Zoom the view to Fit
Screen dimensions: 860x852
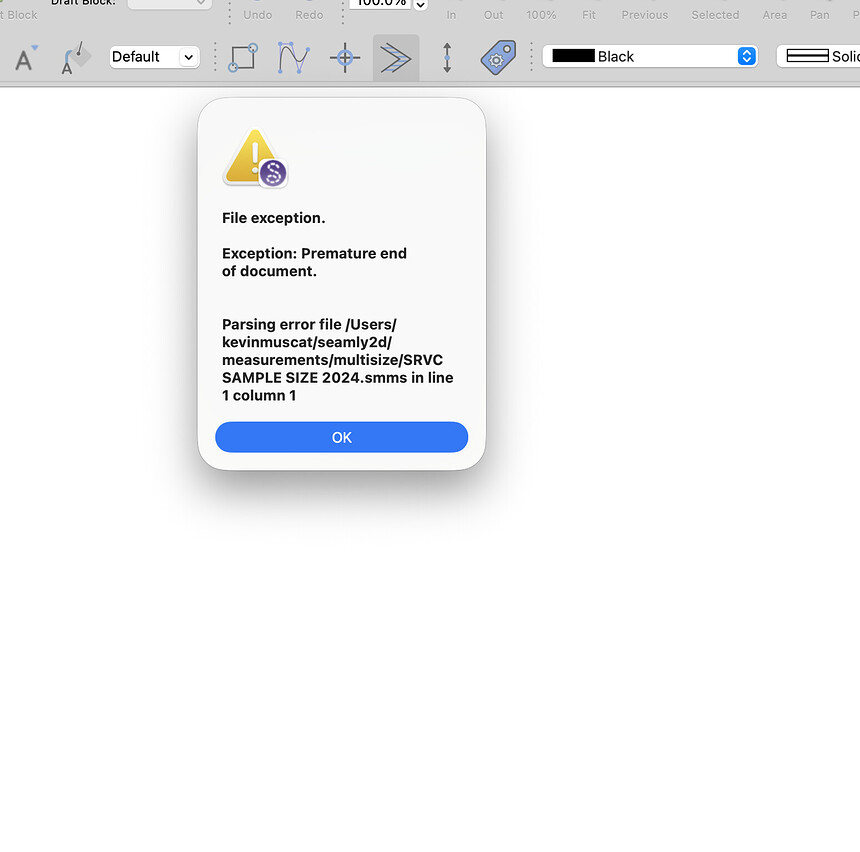tap(589, 15)
